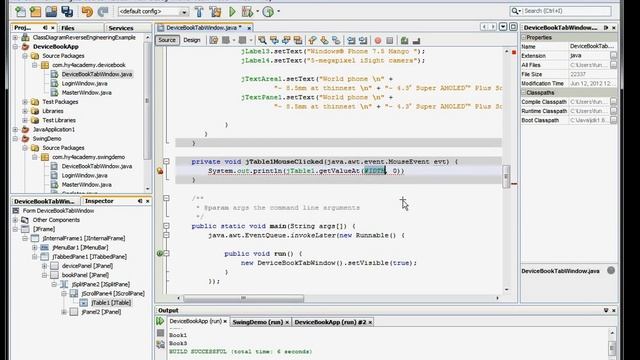Switch to the Files tab
The image size is (640, 360).
pyautogui.click(x=68, y=28)
